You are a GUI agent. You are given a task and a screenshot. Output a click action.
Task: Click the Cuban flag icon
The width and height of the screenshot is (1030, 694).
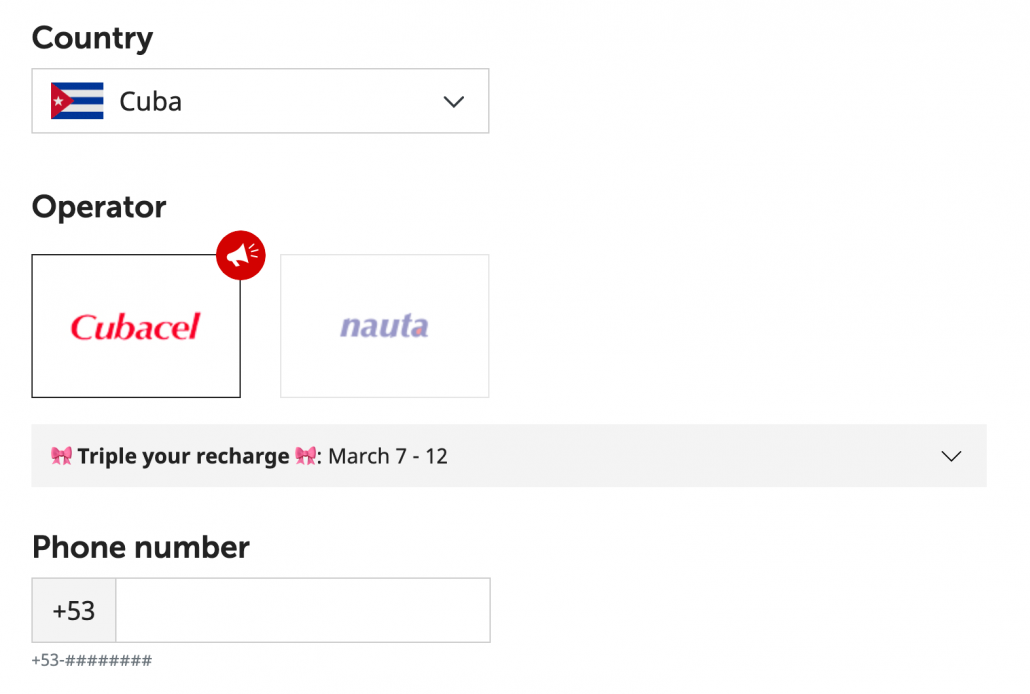77,101
